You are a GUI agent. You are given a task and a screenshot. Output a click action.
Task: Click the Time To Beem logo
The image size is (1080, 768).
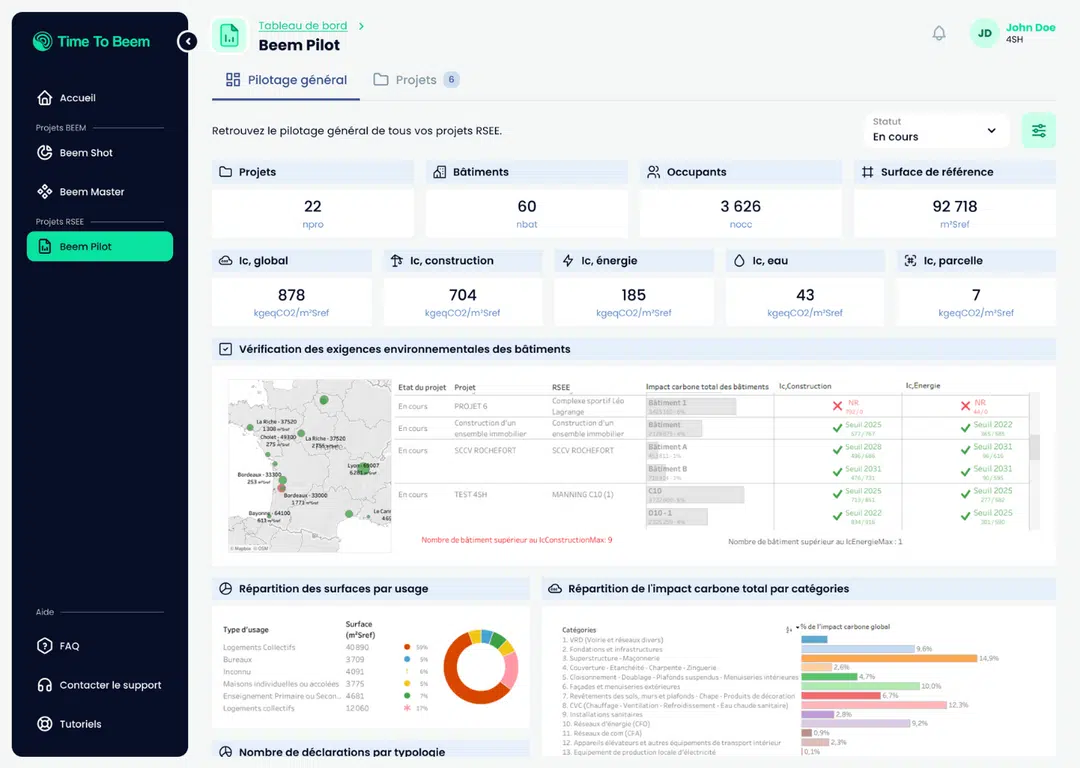click(92, 41)
